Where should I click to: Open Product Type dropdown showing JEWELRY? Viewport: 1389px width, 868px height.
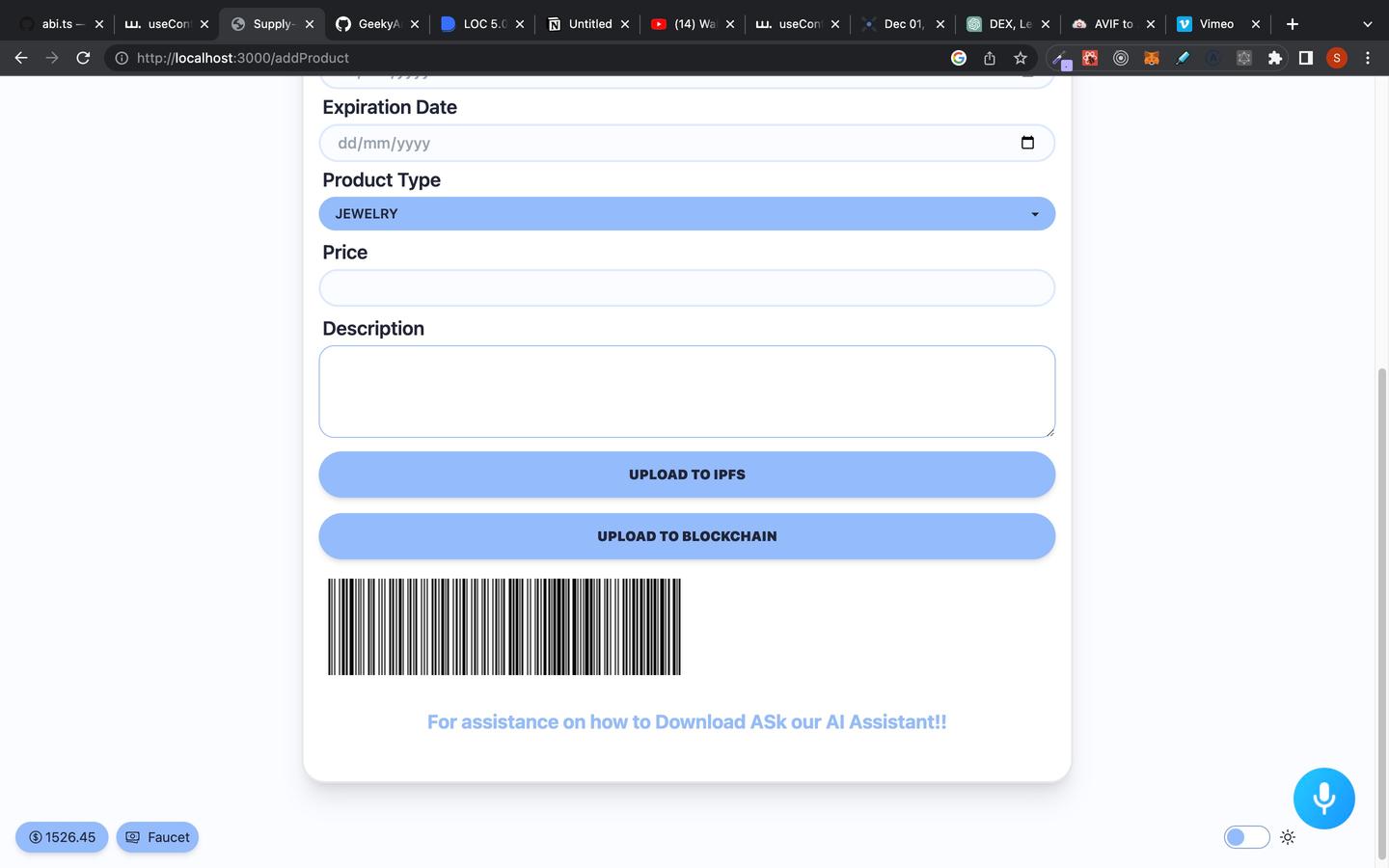pos(687,213)
